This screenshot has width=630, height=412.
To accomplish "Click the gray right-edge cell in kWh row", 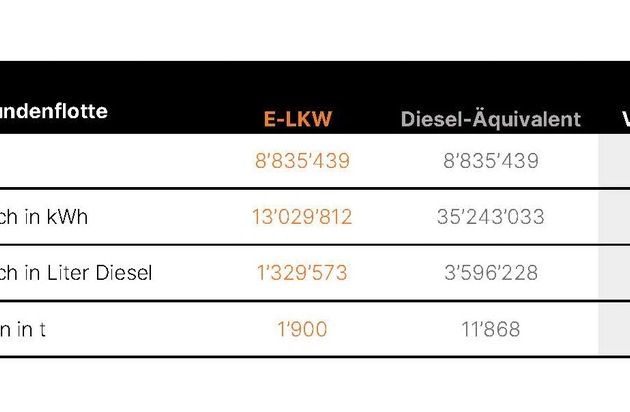I will tap(614, 217).
